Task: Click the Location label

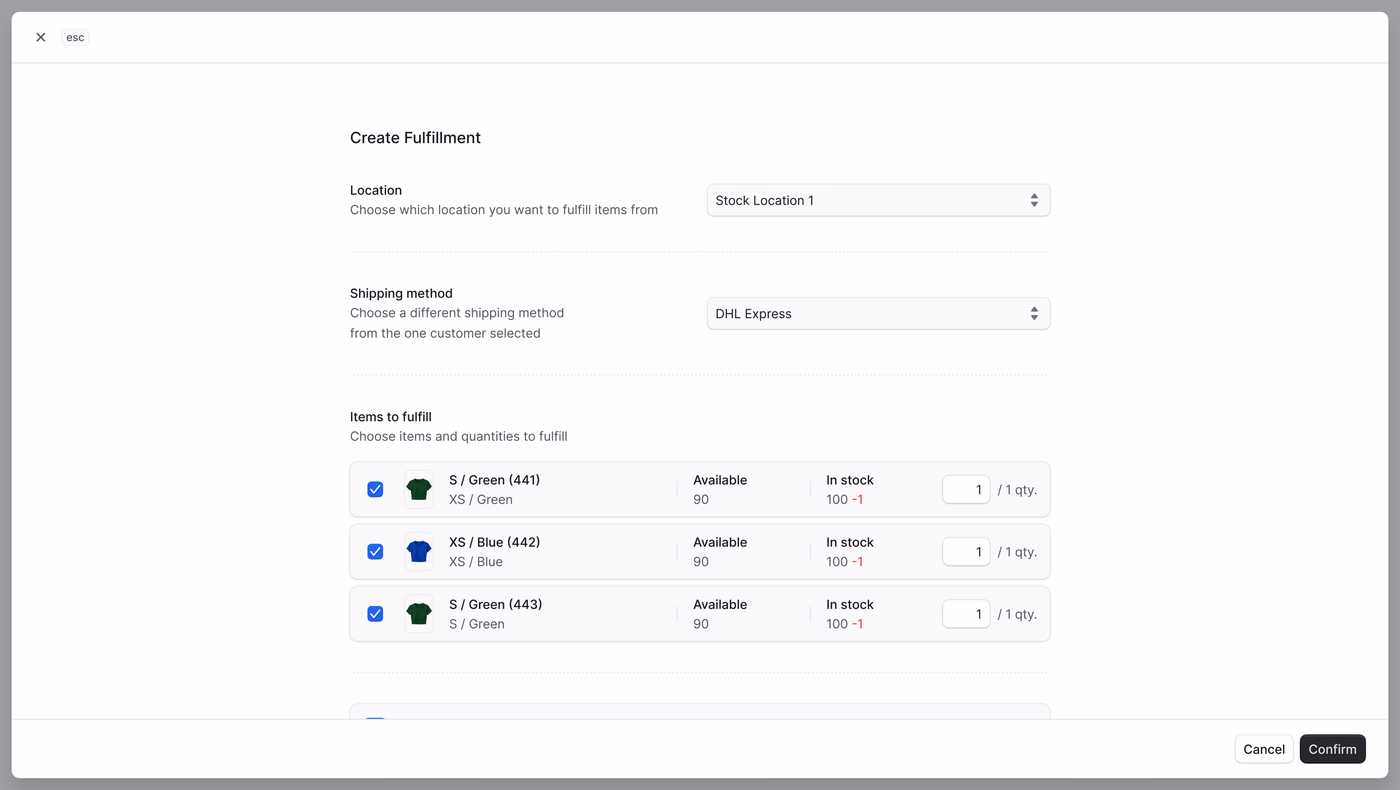Action: [376, 190]
